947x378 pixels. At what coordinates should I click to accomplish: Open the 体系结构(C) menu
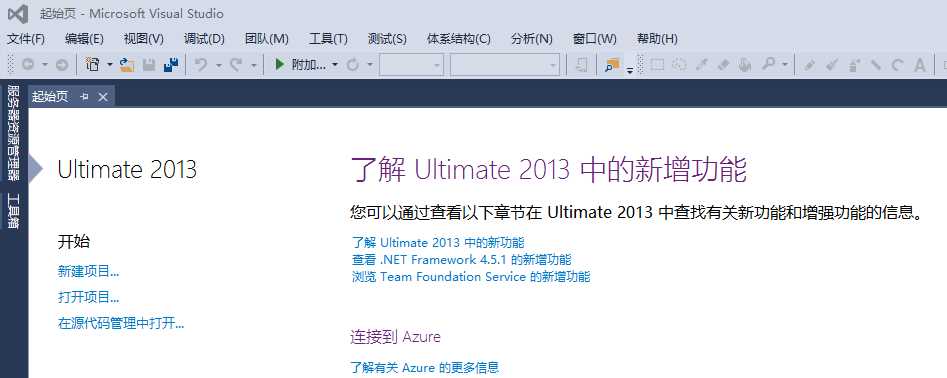coord(458,39)
